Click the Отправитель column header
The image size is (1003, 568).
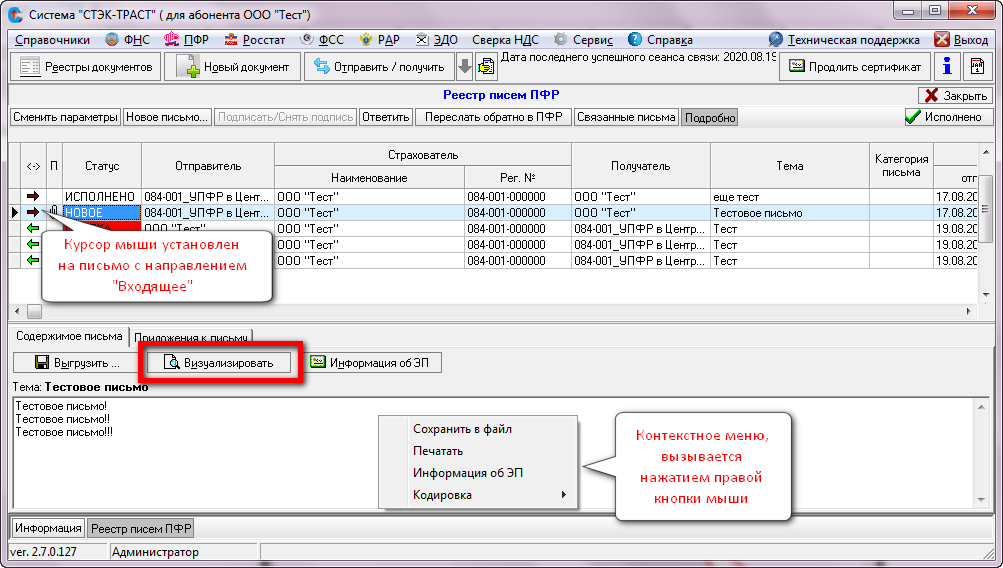[x=208, y=166]
